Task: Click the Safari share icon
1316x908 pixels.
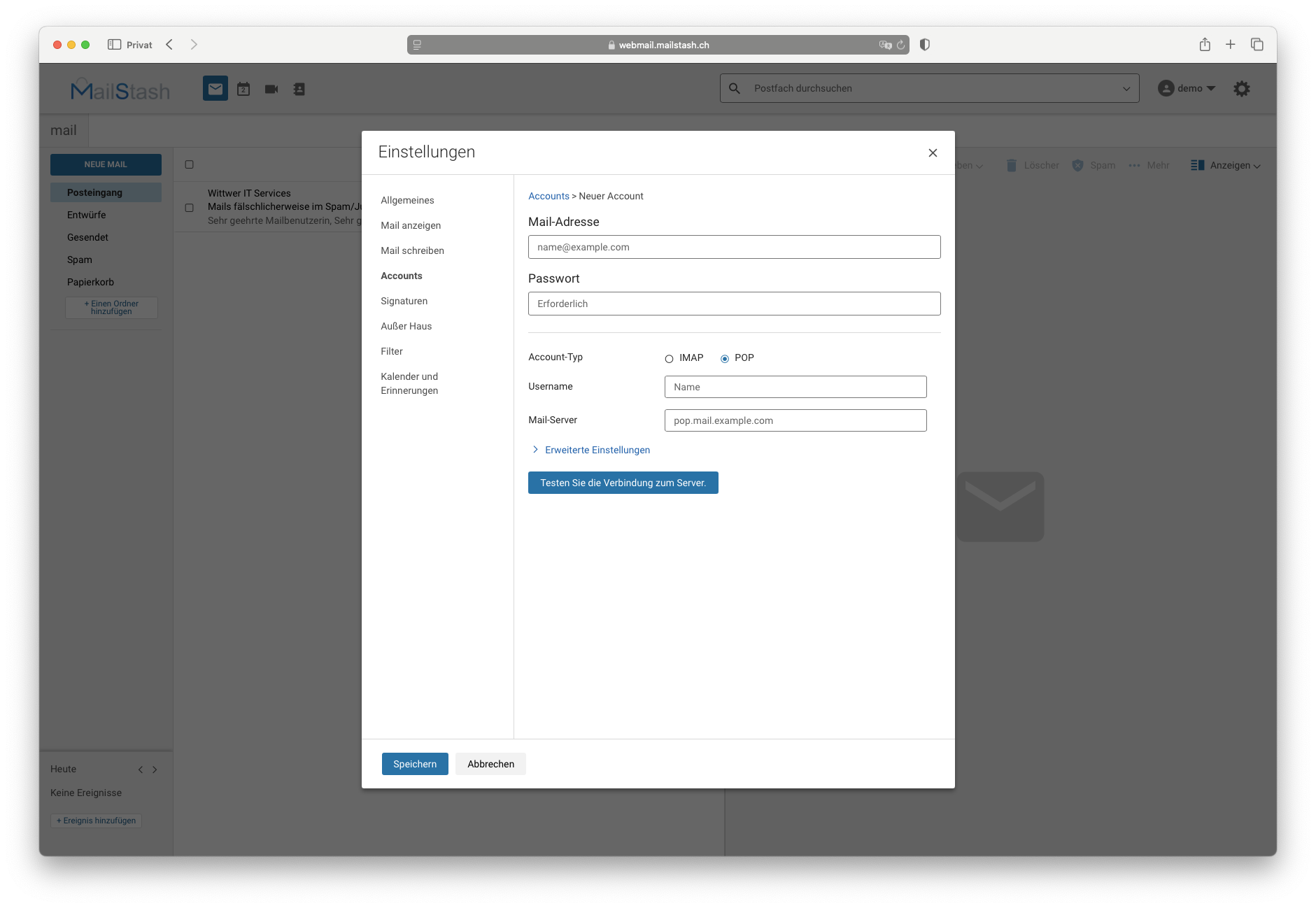Action: point(1205,44)
